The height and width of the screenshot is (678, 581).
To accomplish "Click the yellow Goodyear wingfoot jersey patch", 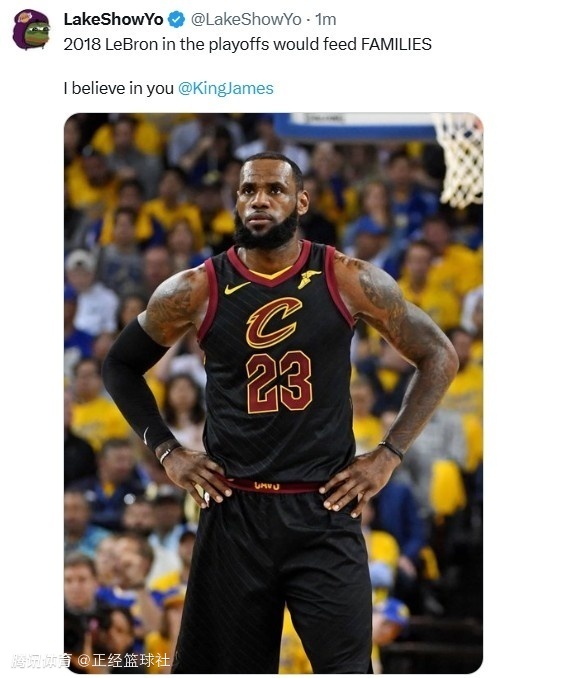I will pos(309,278).
